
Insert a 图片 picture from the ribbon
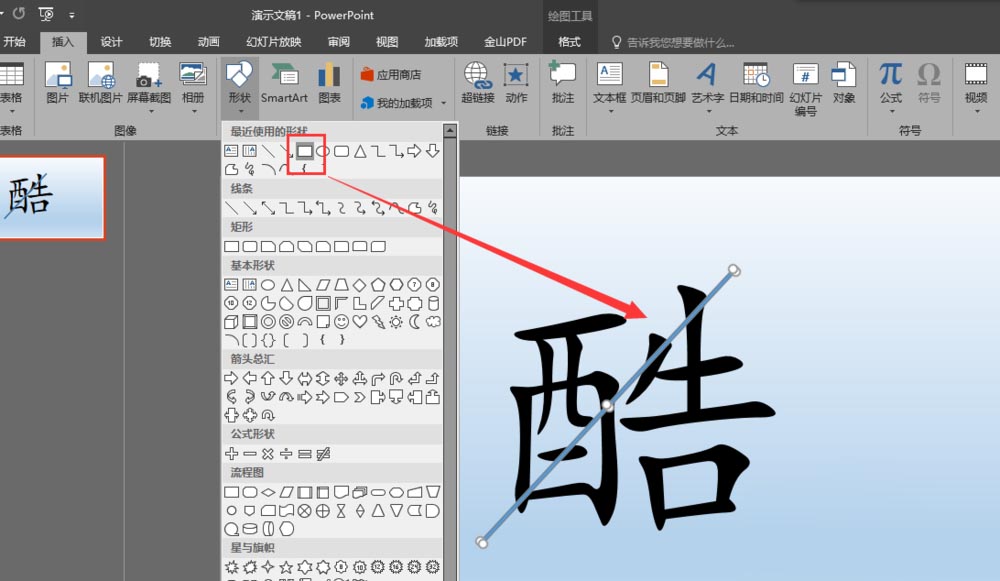57,83
